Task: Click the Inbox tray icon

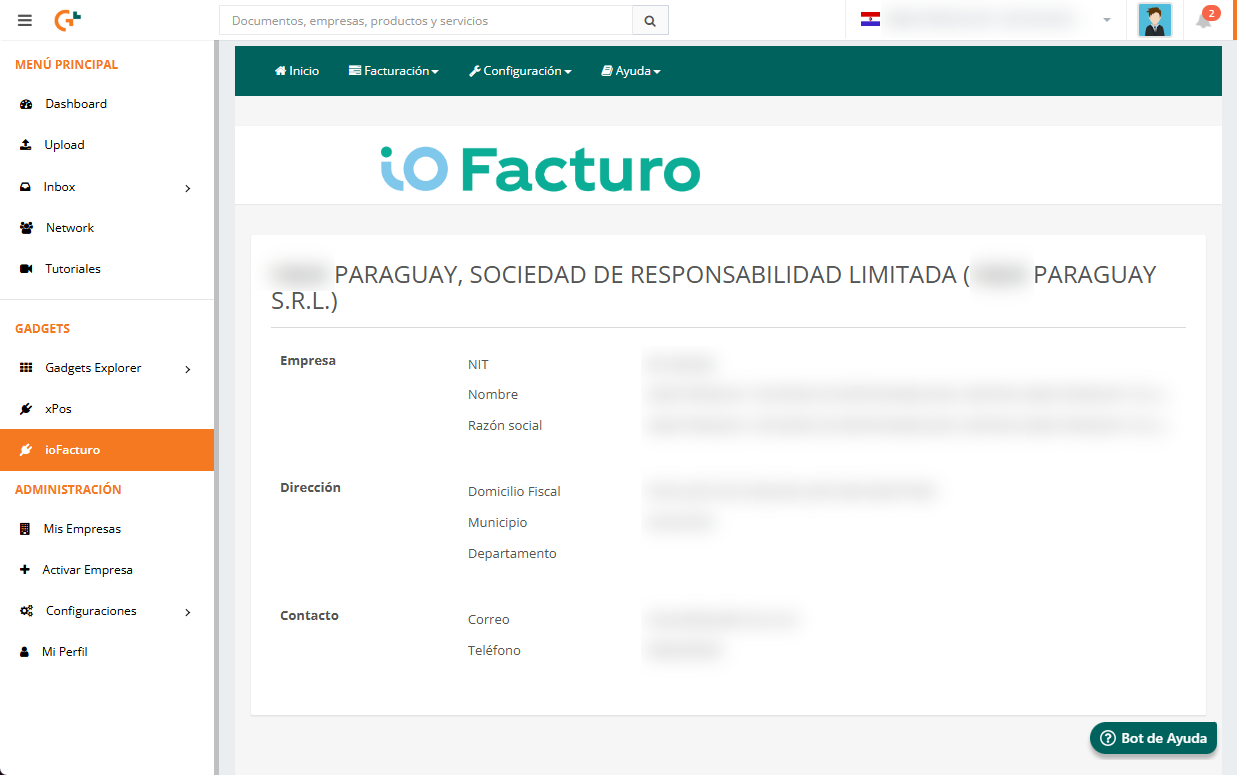Action: point(26,187)
